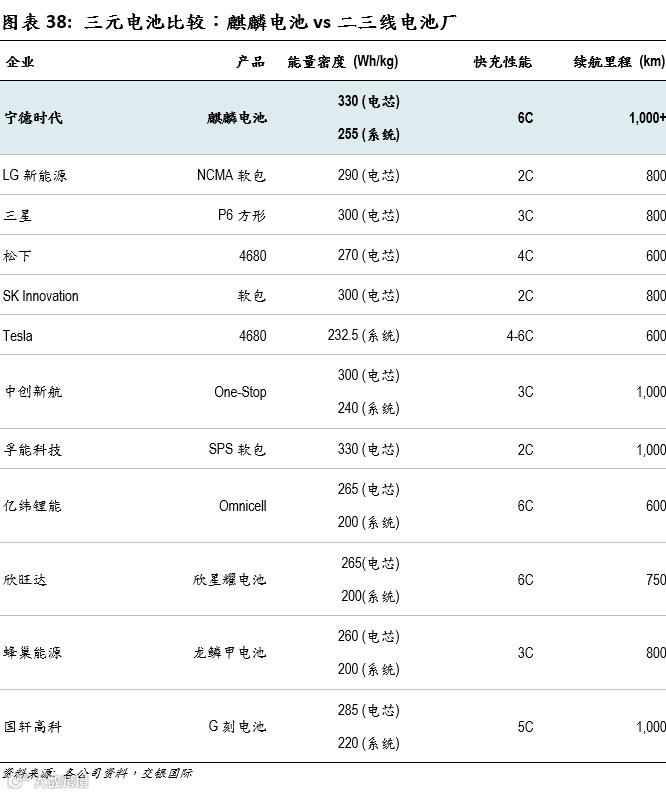Click the 'Tesla' company cell
The image size is (666, 795).
point(18,336)
